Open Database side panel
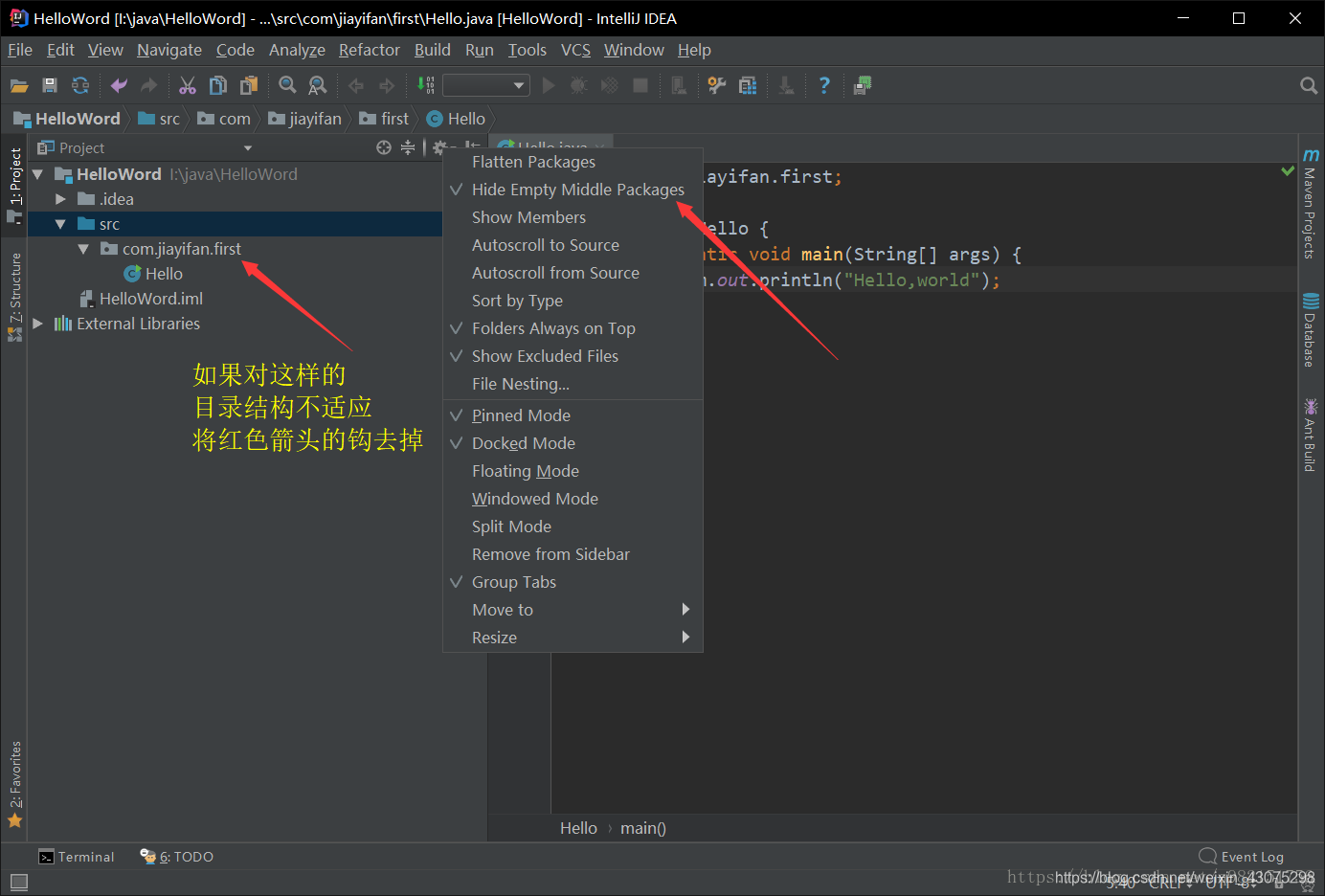The image size is (1325, 896). click(x=1310, y=330)
